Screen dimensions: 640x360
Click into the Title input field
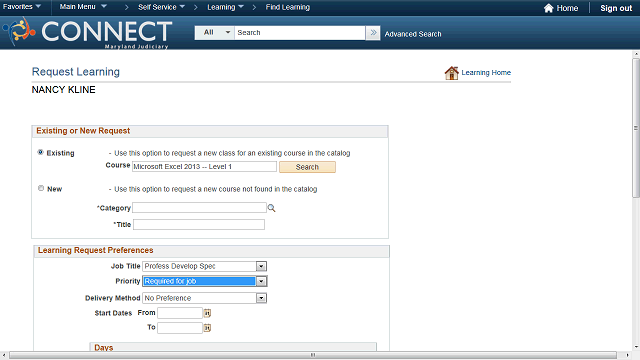pos(199,224)
